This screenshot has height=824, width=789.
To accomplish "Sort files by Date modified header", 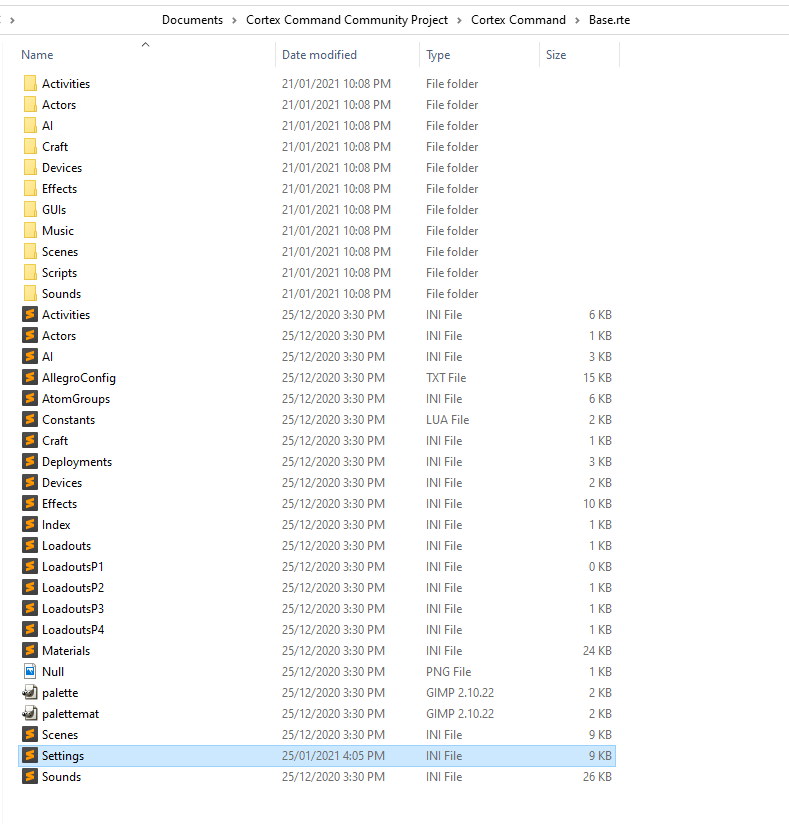I will (319, 55).
